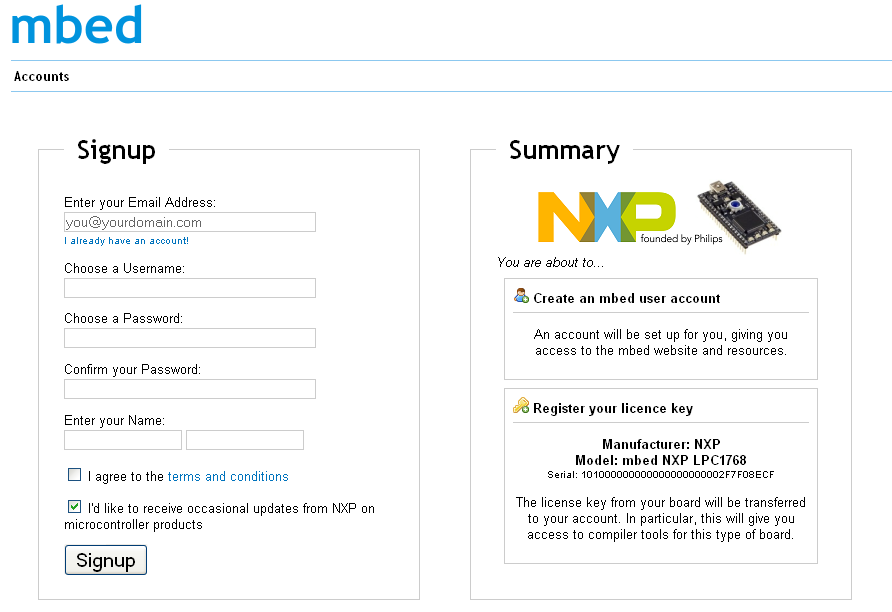Click into the Username field
892x612 pixels.
tap(190, 288)
